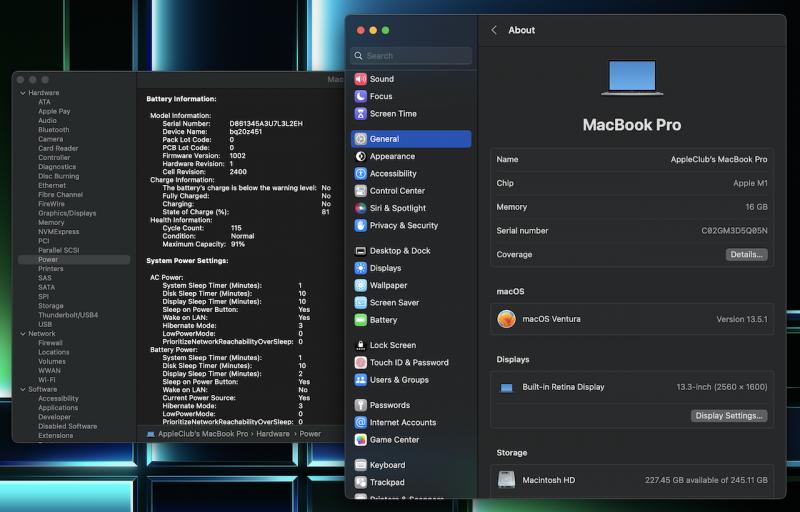The height and width of the screenshot is (512, 800).
Task: Click the macOS Ventura logo icon
Action: click(x=507, y=319)
